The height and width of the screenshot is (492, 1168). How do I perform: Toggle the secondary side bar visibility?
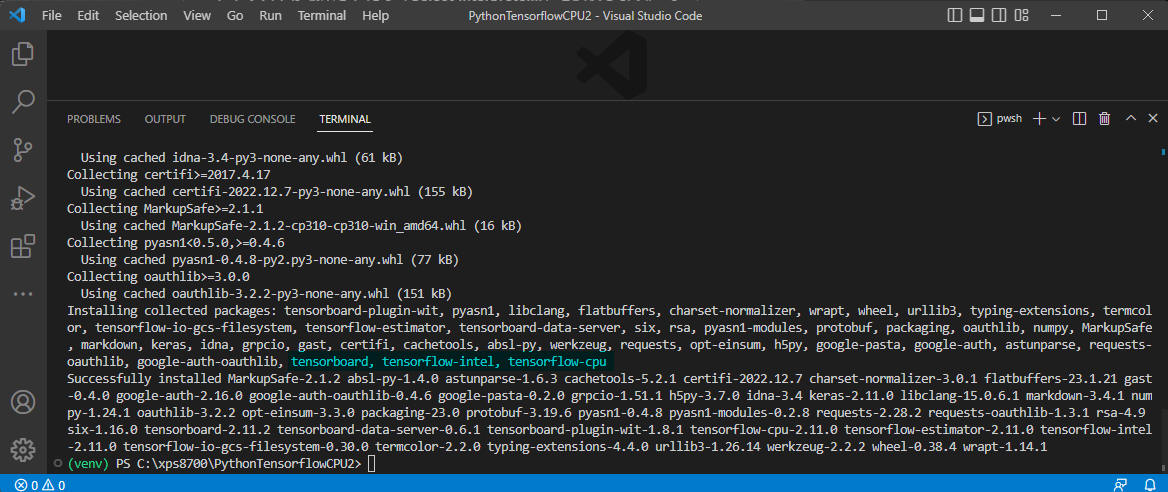pos(998,15)
